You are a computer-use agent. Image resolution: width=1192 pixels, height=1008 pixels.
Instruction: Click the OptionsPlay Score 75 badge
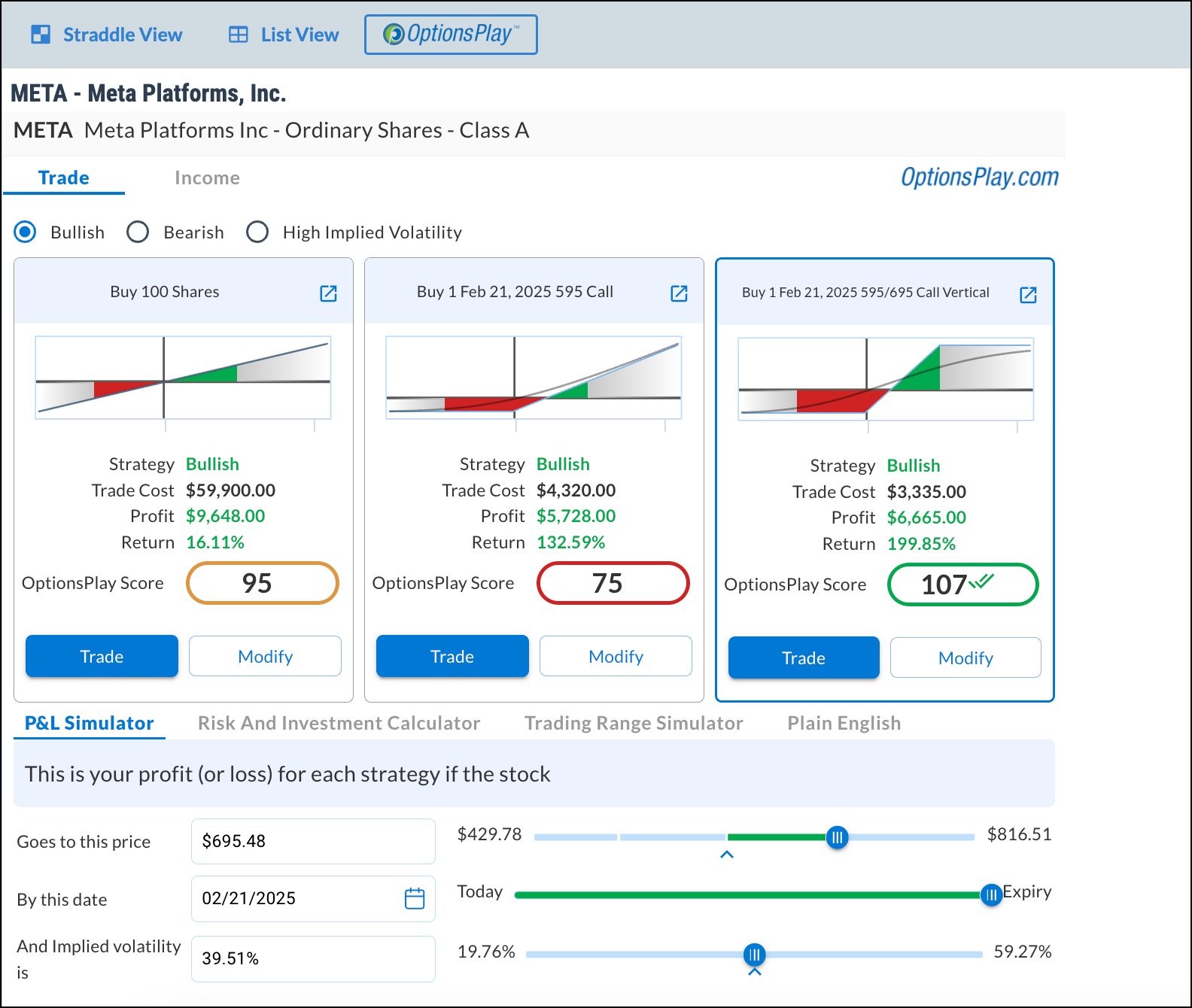click(x=613, y=583)
